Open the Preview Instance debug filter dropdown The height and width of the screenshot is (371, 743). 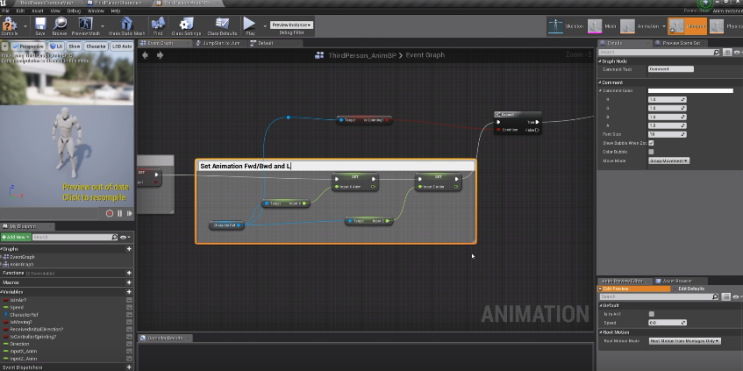pos(291,25)
